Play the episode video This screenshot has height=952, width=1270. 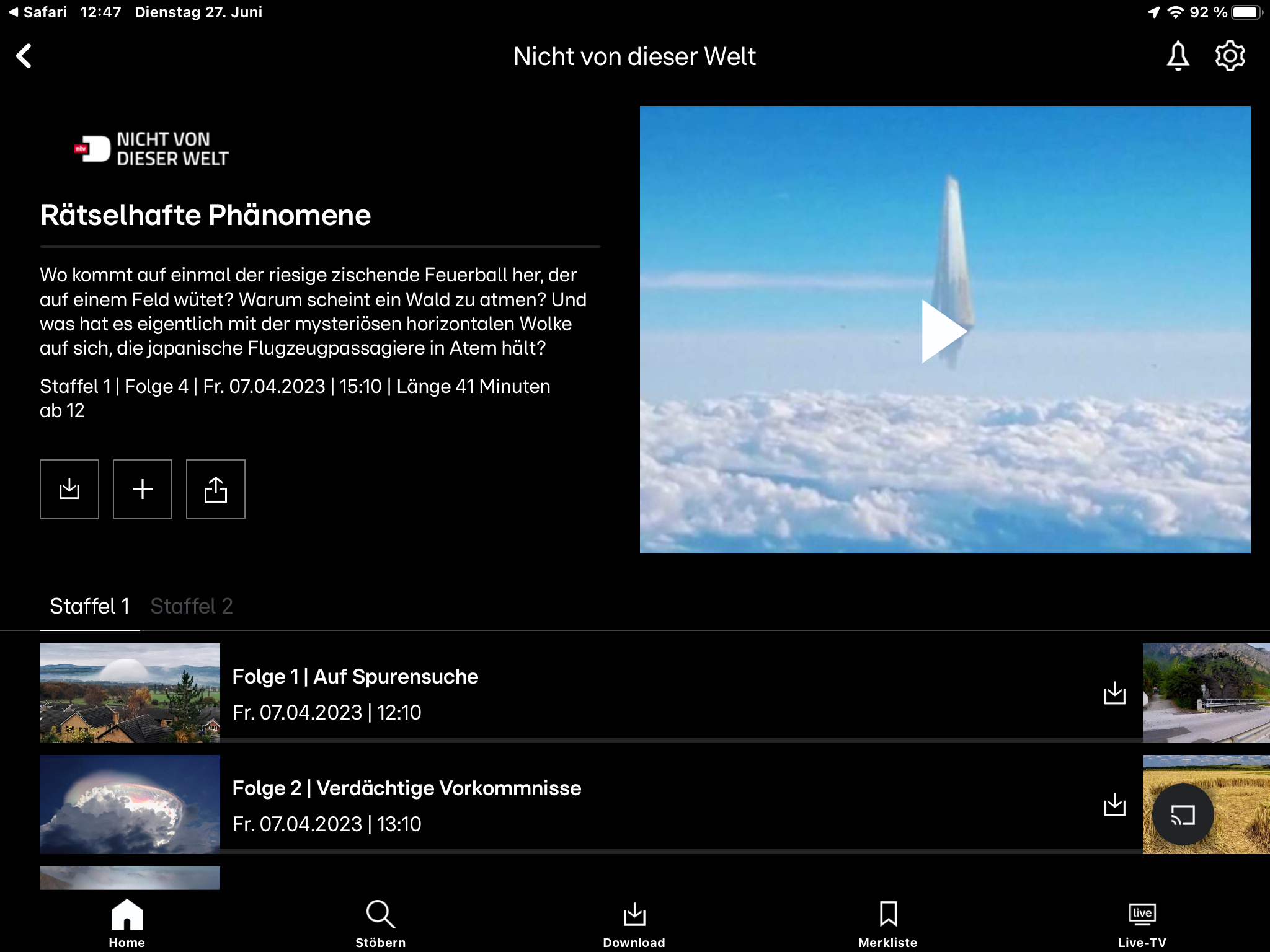[x=944, y=331]
